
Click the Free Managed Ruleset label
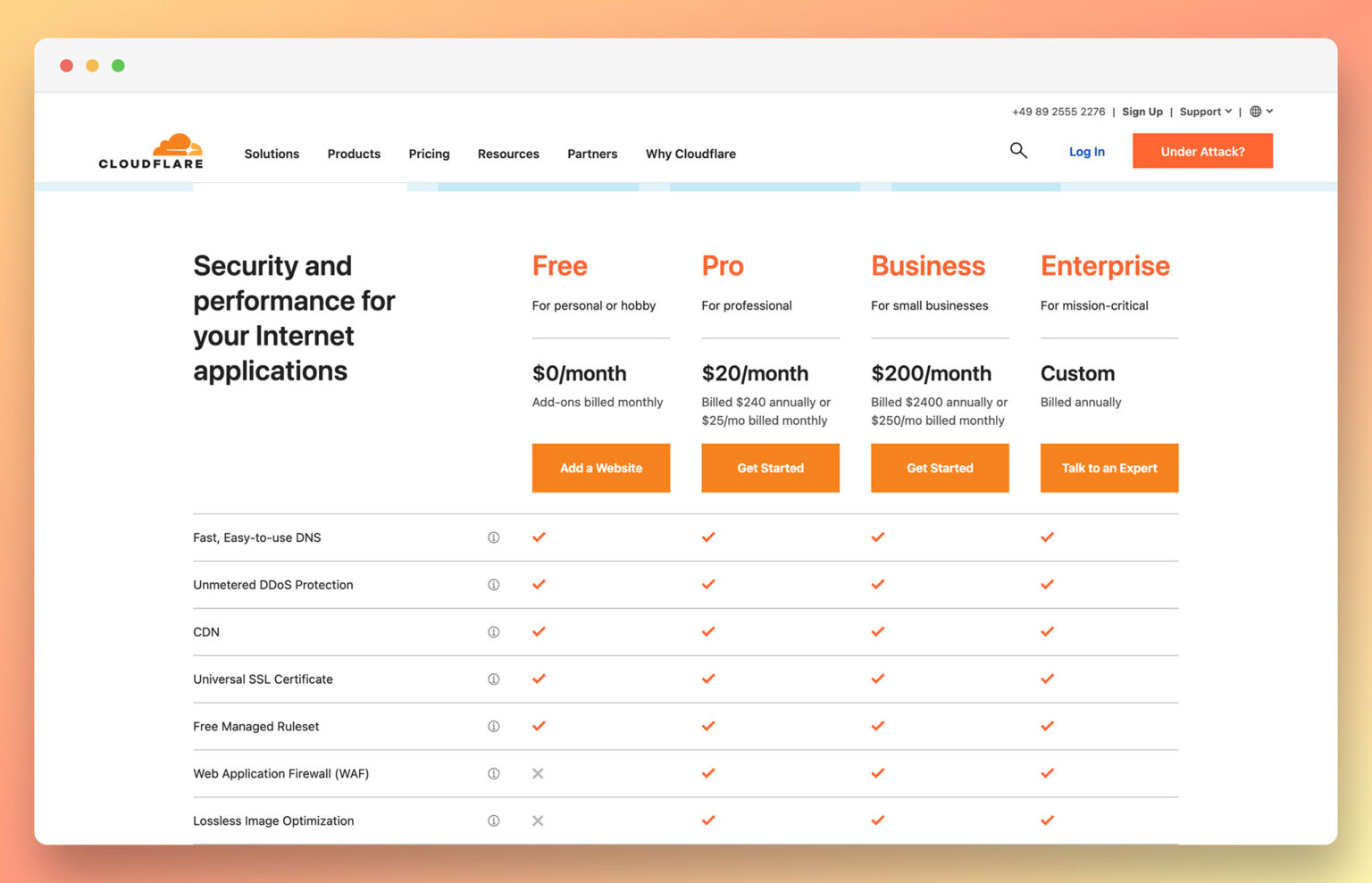(x=255, y=727)
